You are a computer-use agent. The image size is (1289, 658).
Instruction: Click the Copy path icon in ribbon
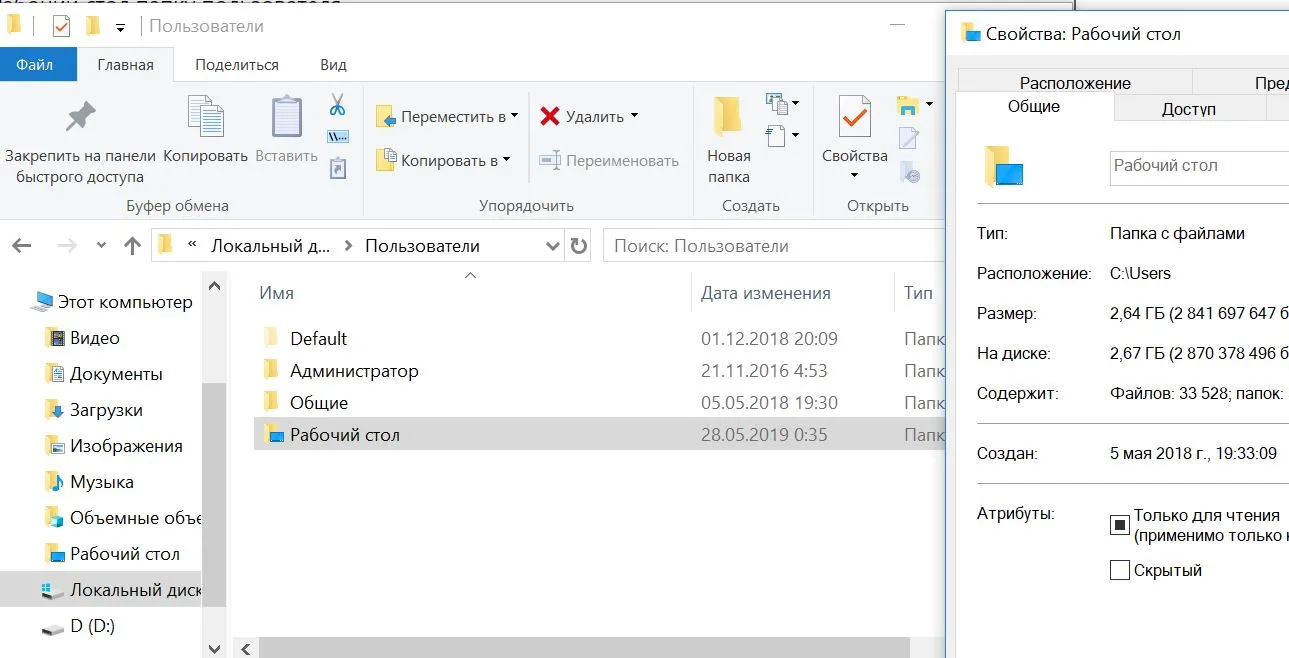click(337, 137)
